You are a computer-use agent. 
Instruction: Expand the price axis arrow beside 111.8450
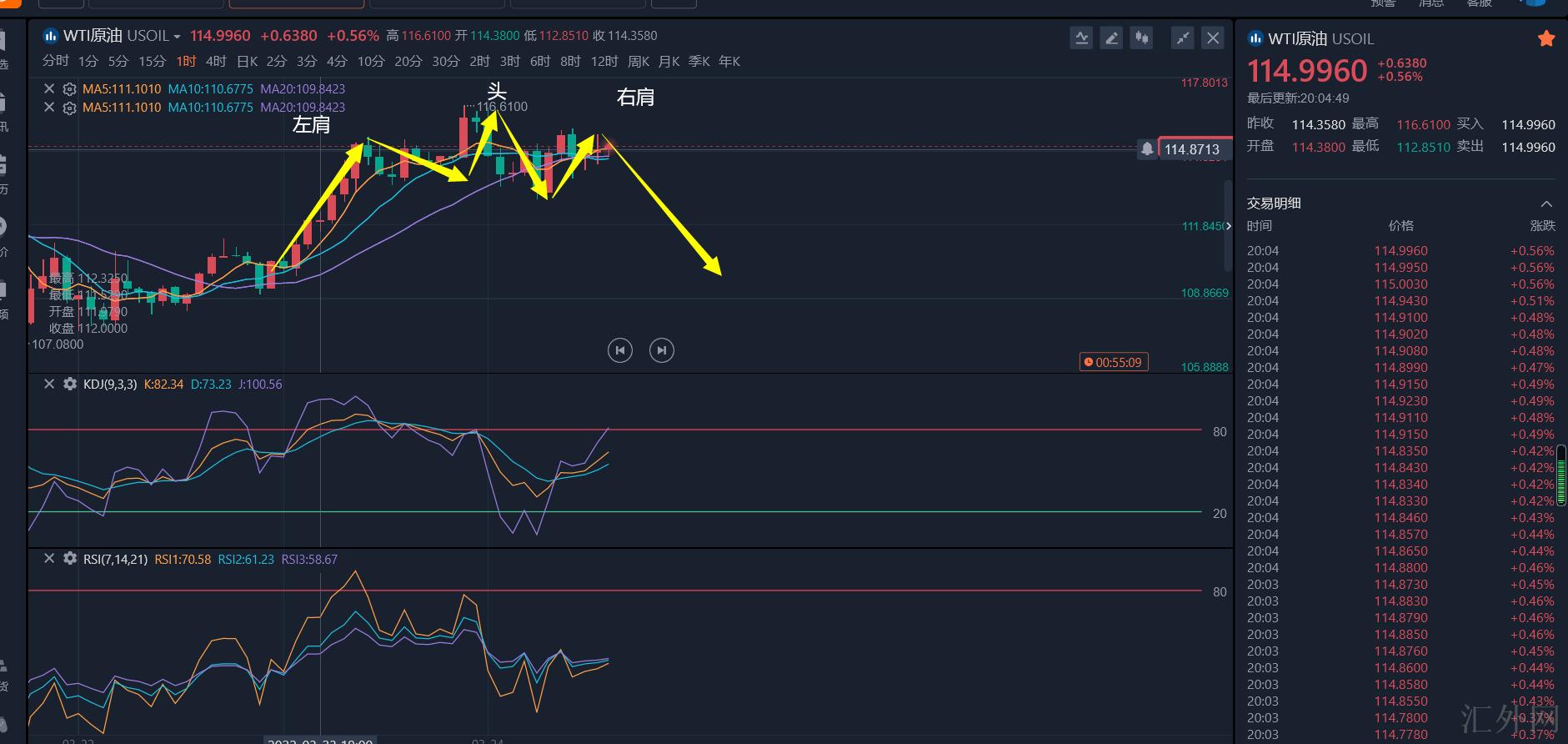[x=1228, y=226]
